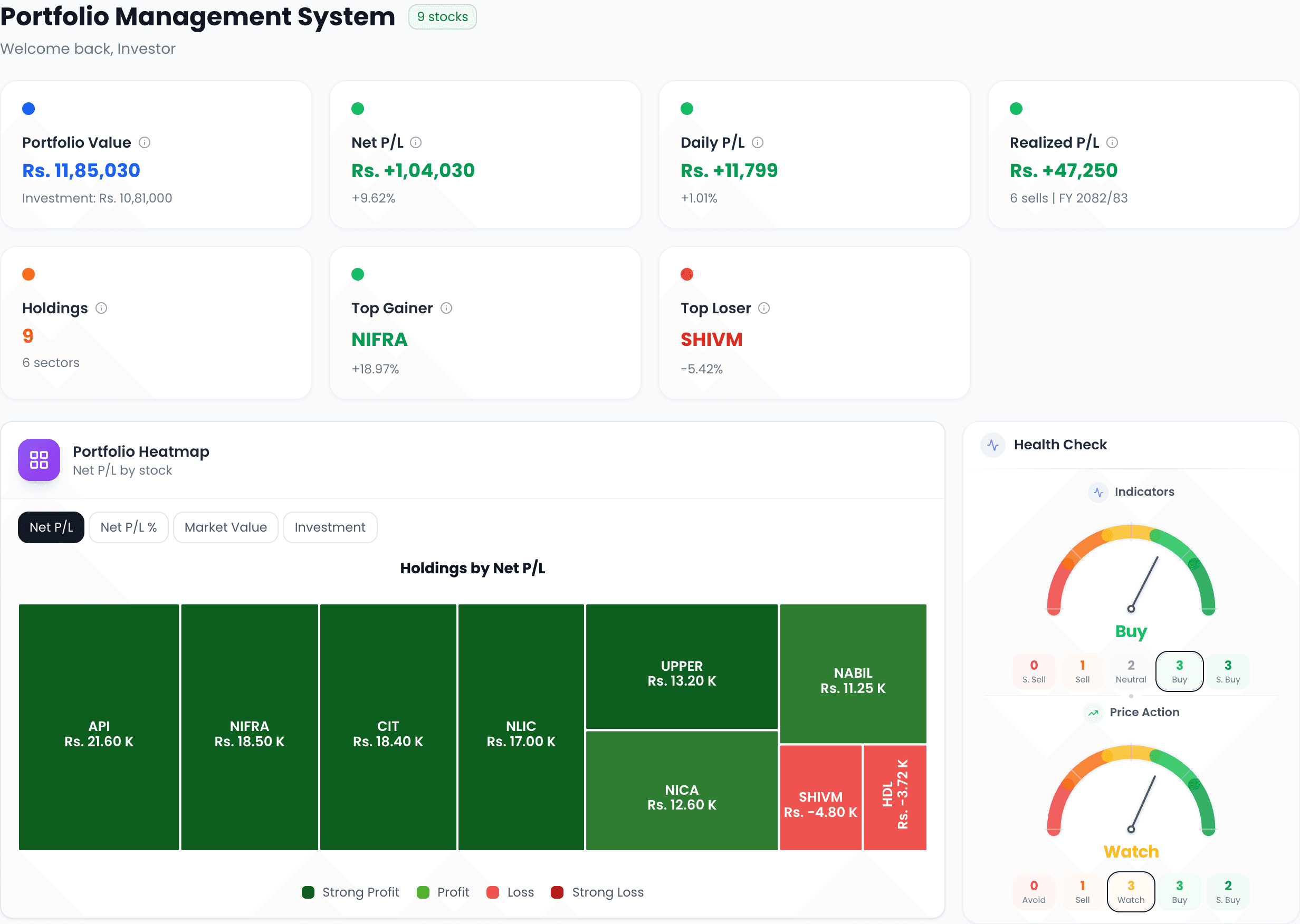Click the Price Action trend icon
The image size is (1300, 924).
(x=1093, y=713)
